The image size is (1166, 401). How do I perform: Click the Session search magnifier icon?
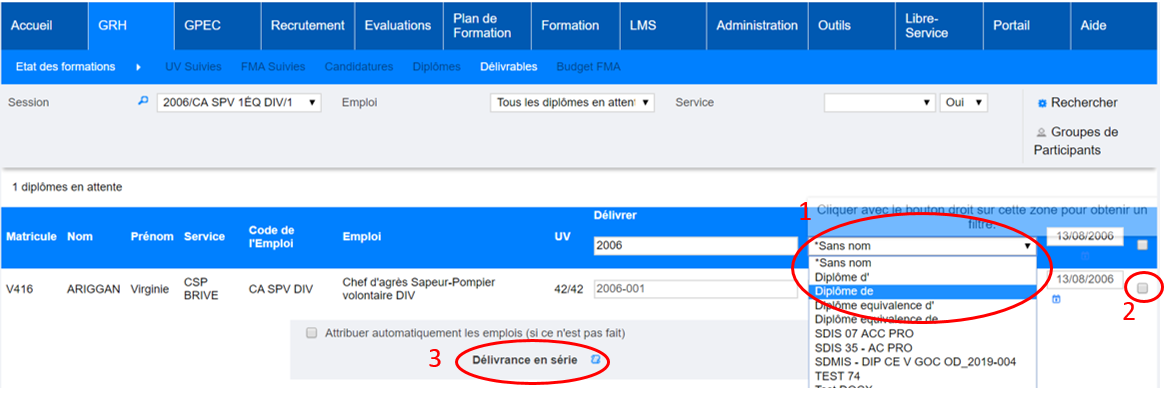pos(143,102)
